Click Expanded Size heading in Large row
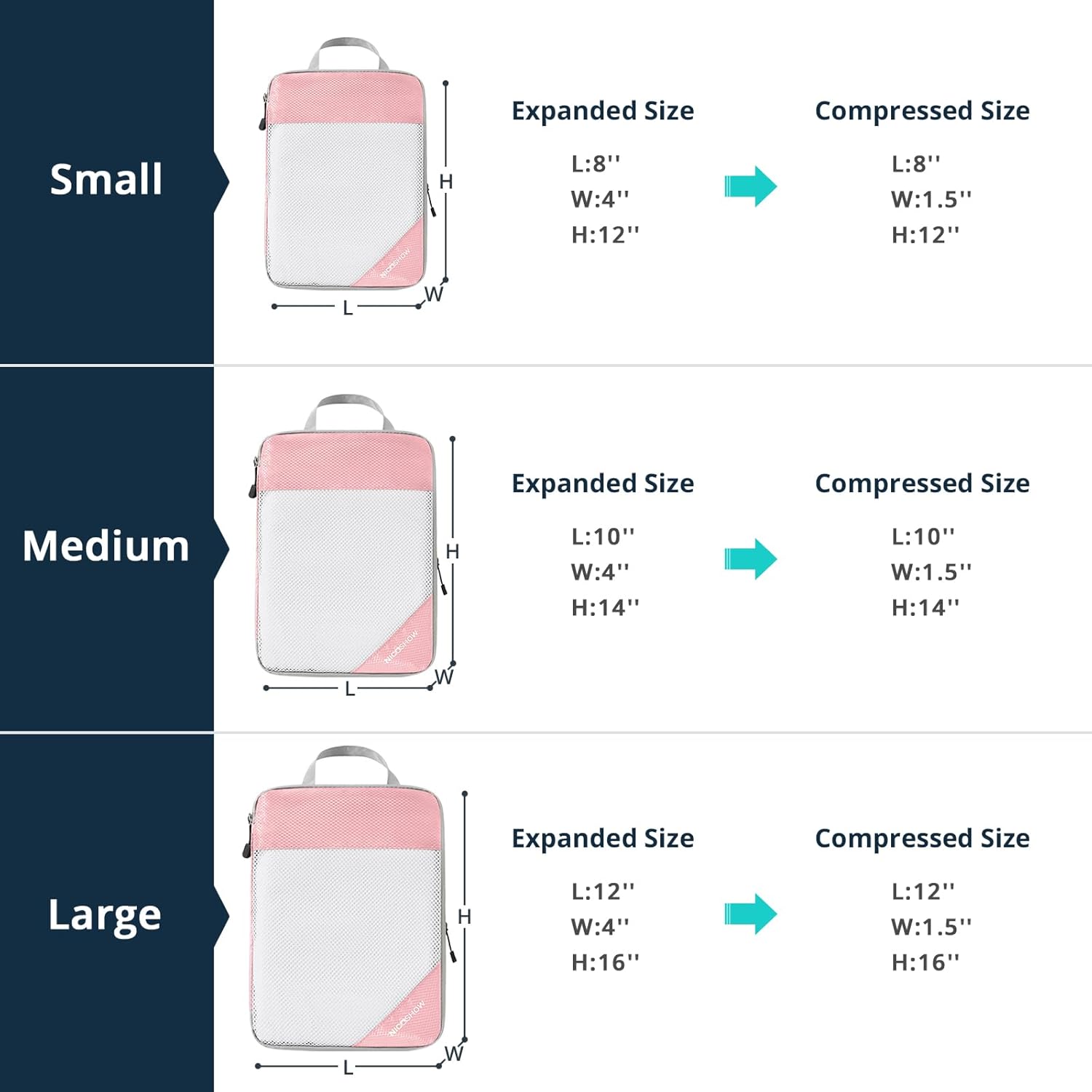This screenshot has width=1092, height=1092. coord(603,839)
